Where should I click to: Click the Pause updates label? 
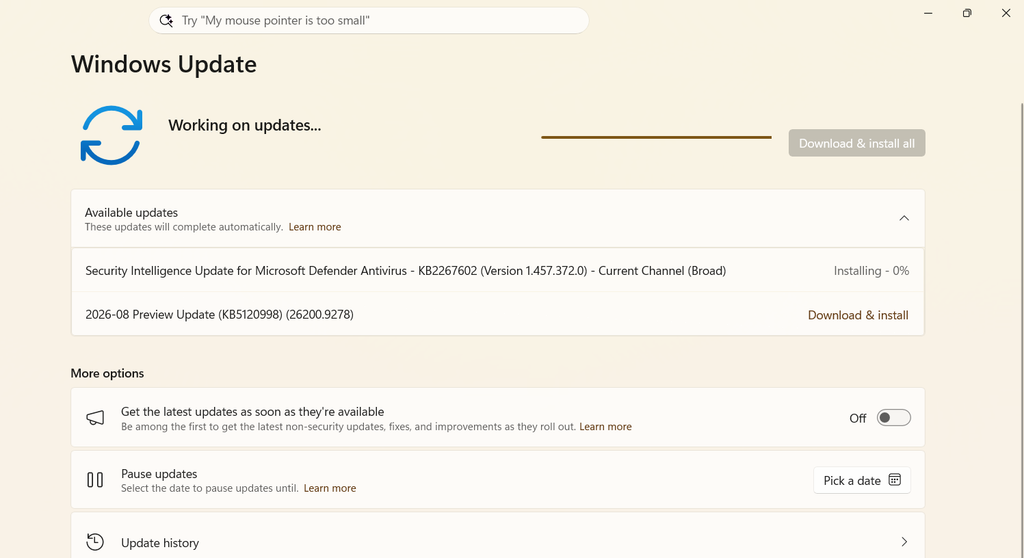click(159, 474)
